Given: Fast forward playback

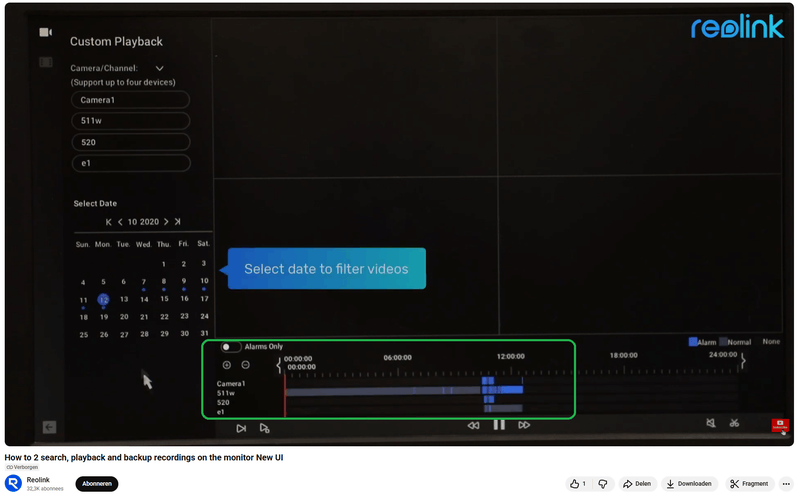Looking at the screenshot, I should [524, 425].
